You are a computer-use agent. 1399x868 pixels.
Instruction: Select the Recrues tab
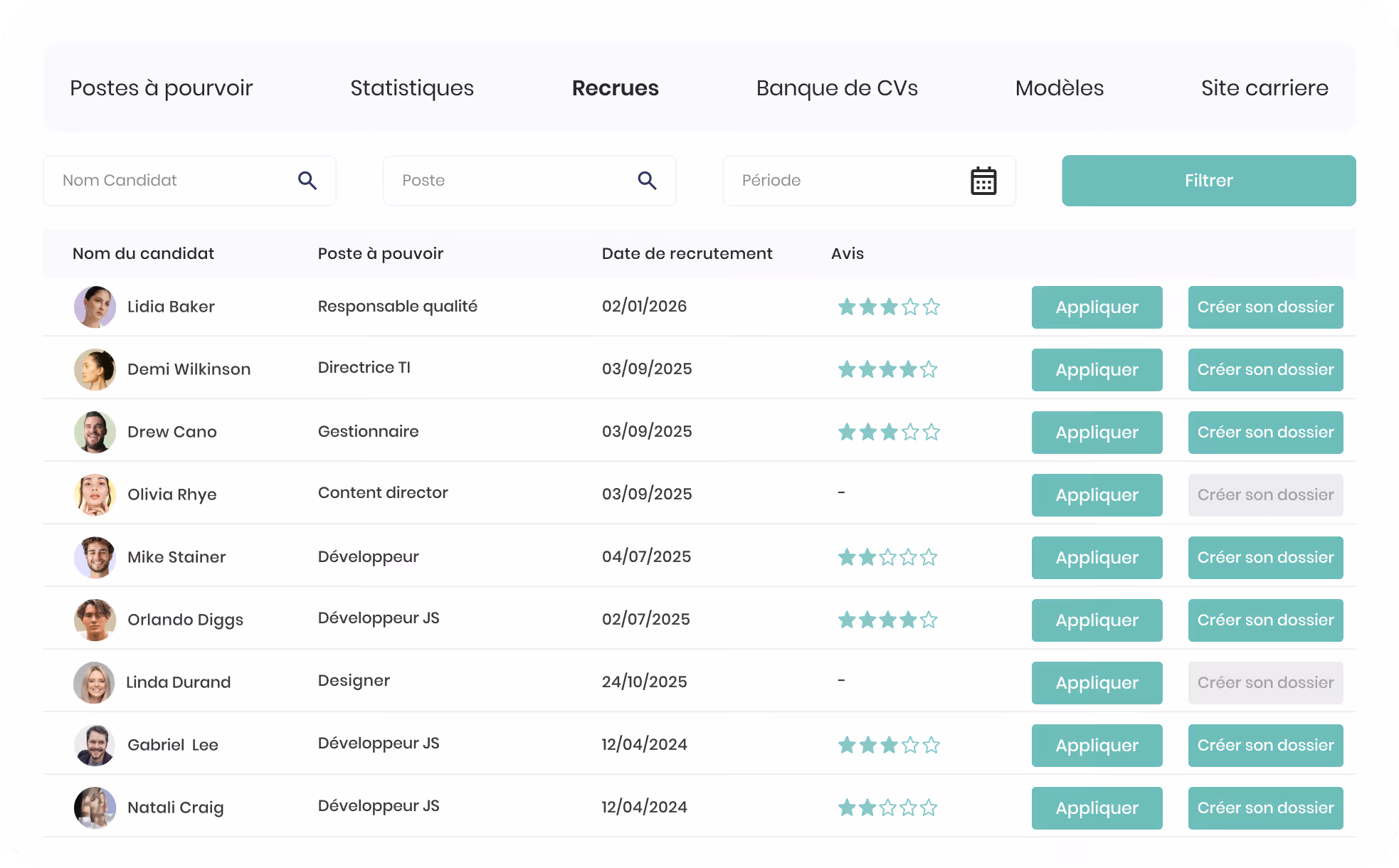pyautogui.click(x=616, y=88)
